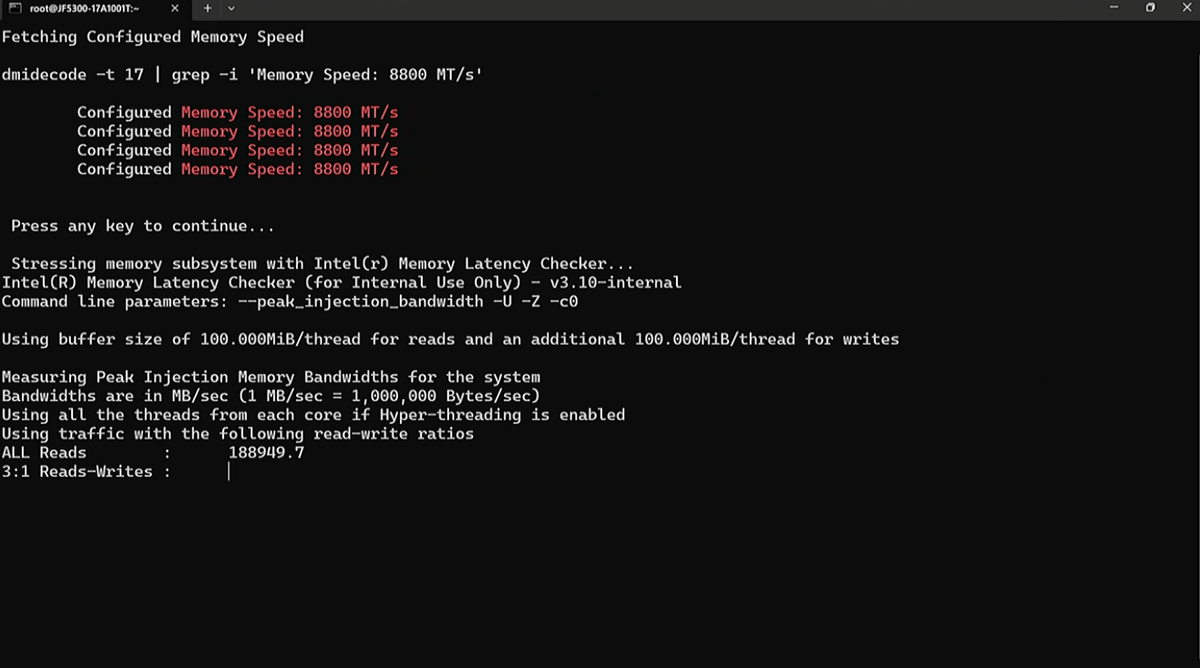Click the dmidecode -t 17 command line
This screenshot has height=668, width=1200.
[x=242, y=74]
